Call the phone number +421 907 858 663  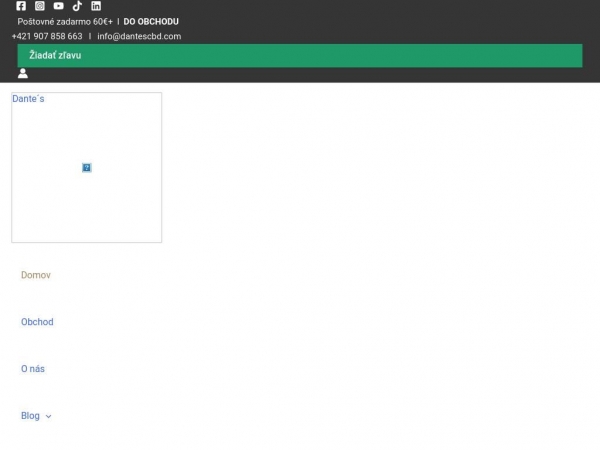coord(47,36)
